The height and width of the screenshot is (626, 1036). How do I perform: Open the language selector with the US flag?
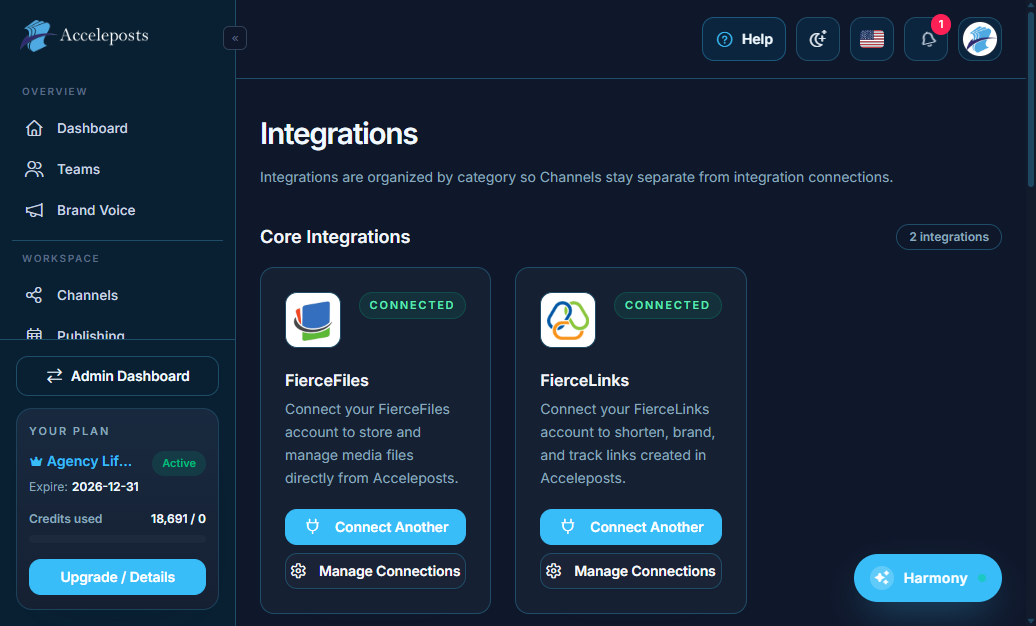click(x=872, y=40)
